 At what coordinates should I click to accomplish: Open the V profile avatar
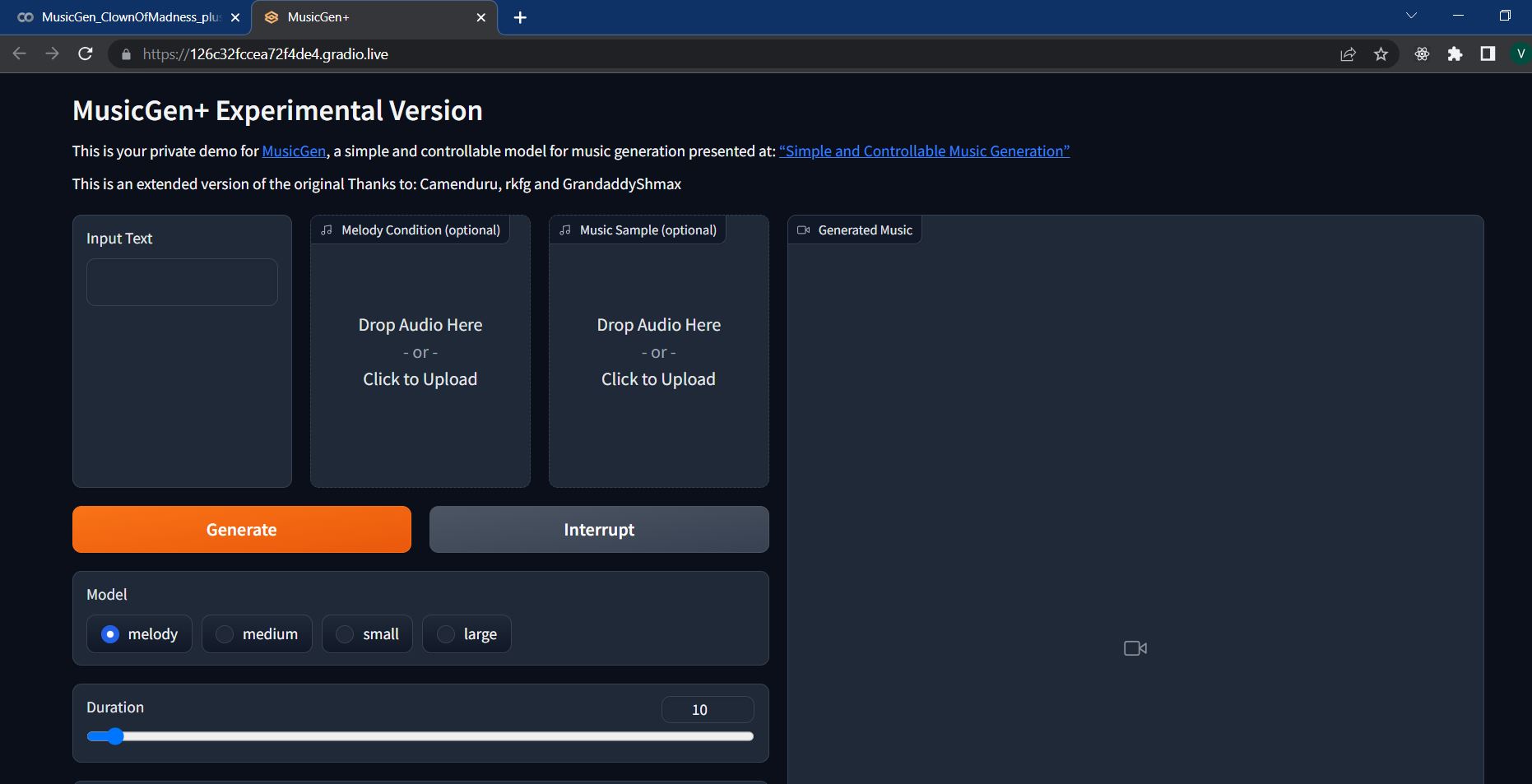(1520, 54)
